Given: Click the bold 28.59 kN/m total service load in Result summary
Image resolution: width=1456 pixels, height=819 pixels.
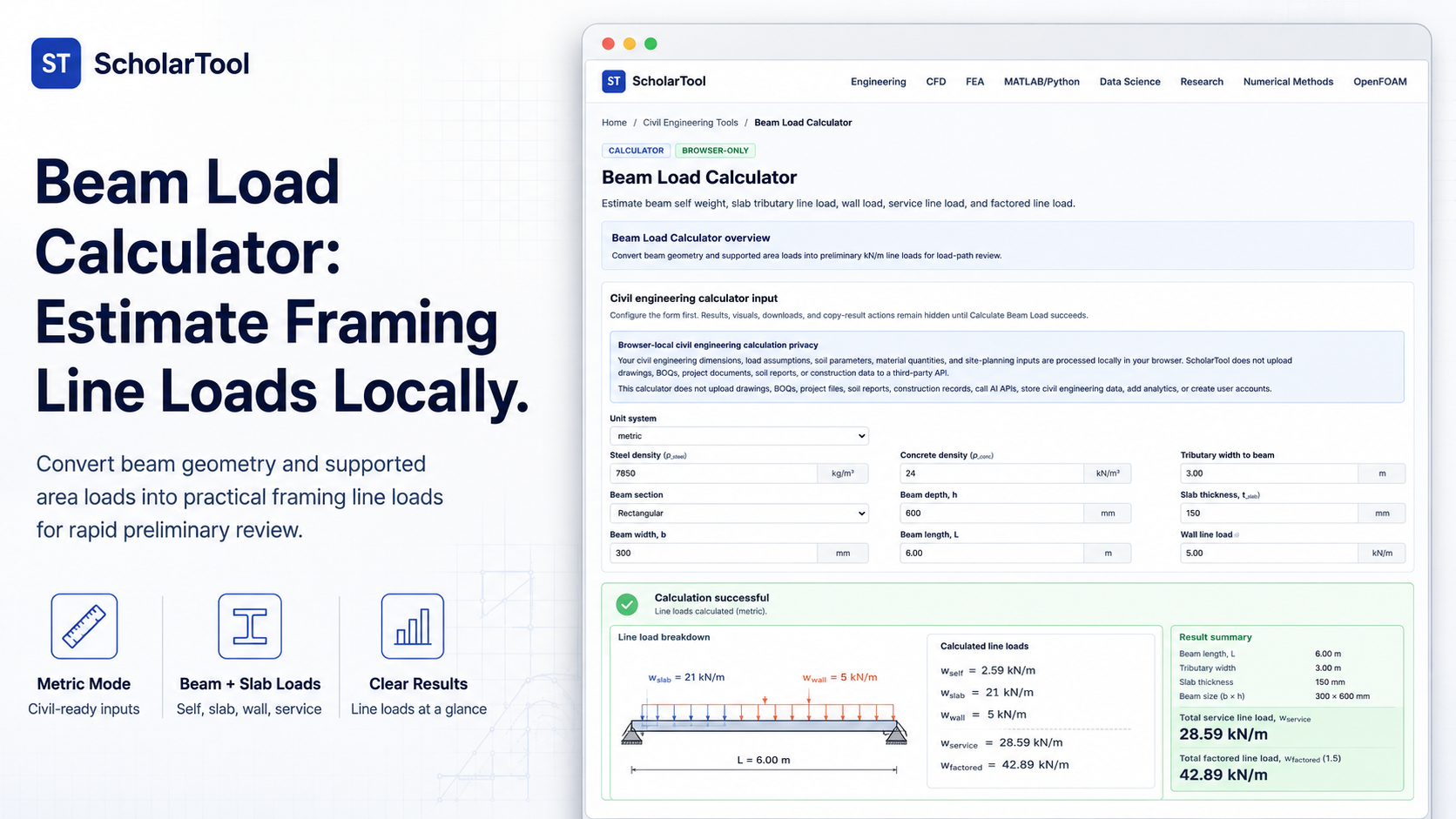Looking at the screenshot, I should pos(1223,735).
